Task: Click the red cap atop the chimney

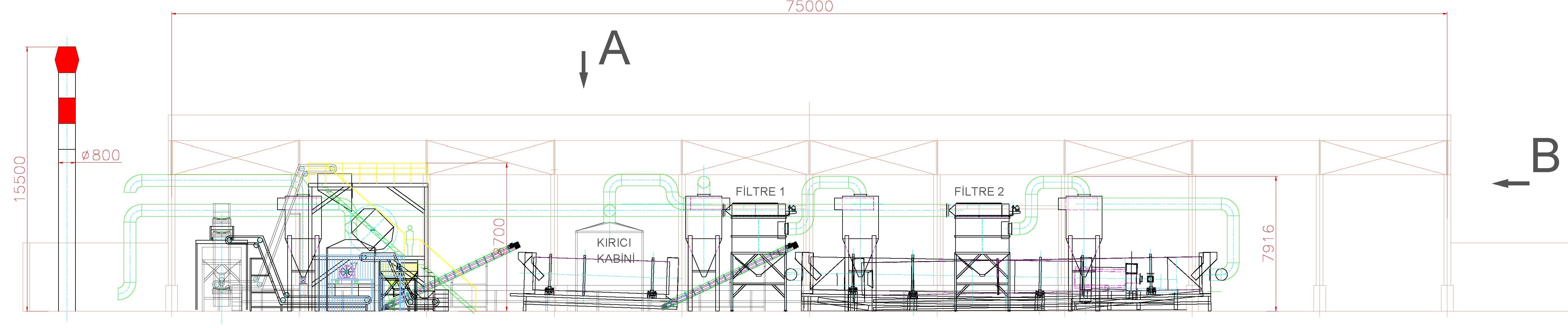Action: (x=66, y=60)
